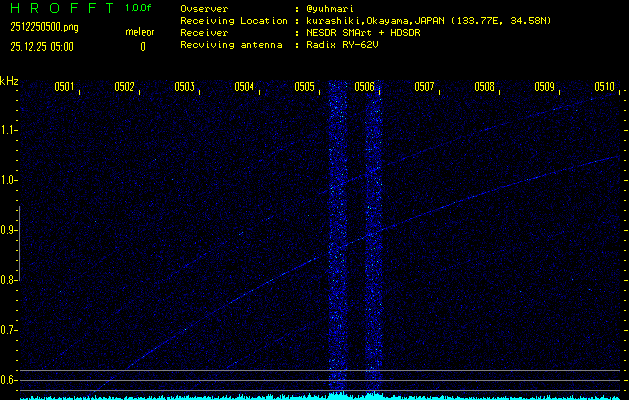This screenshot has width=629, height=400.
Task: Click the 1.0 kHz axis label
Action: (x=9, y=180)
